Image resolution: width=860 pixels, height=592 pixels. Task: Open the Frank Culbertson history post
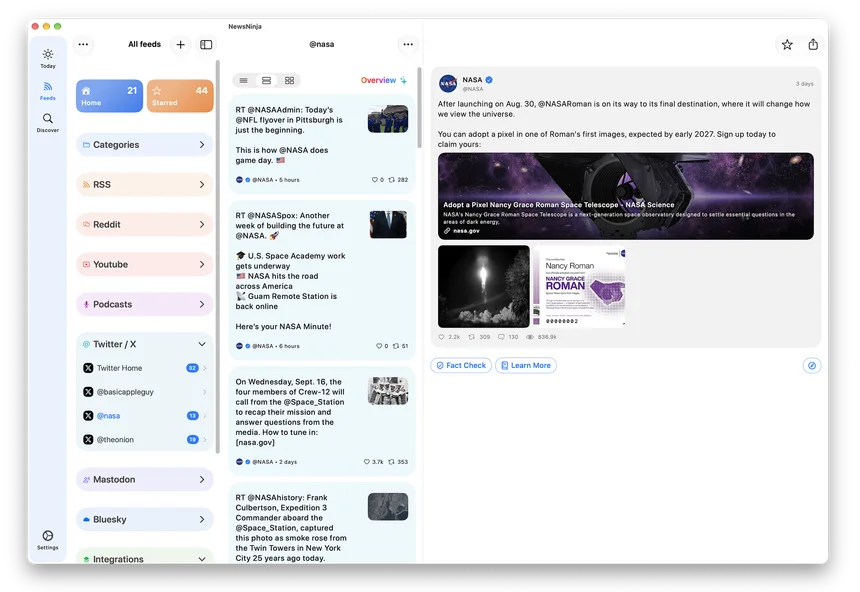tap(322, 523)
